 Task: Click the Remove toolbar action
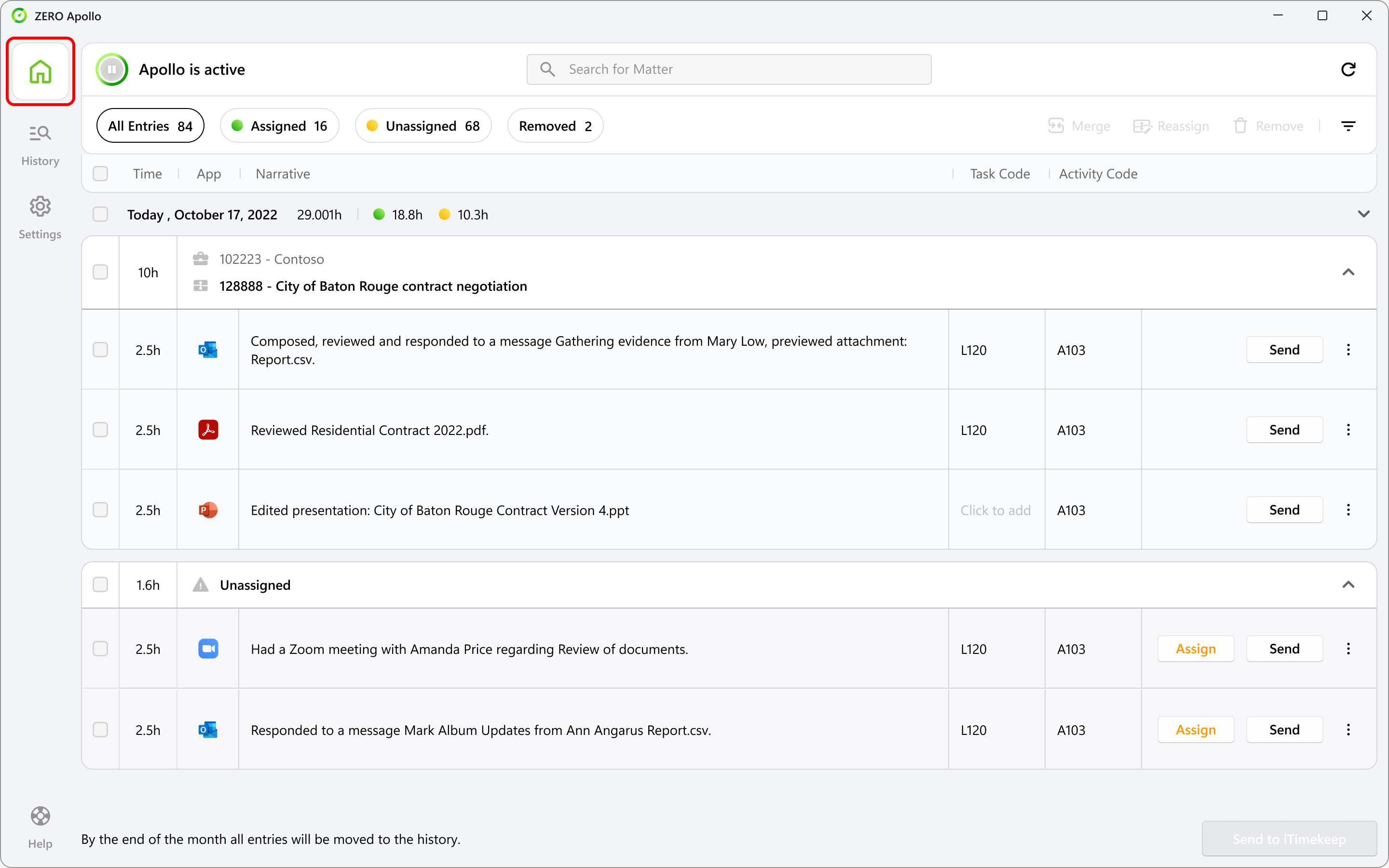[x=1268, y=126]
